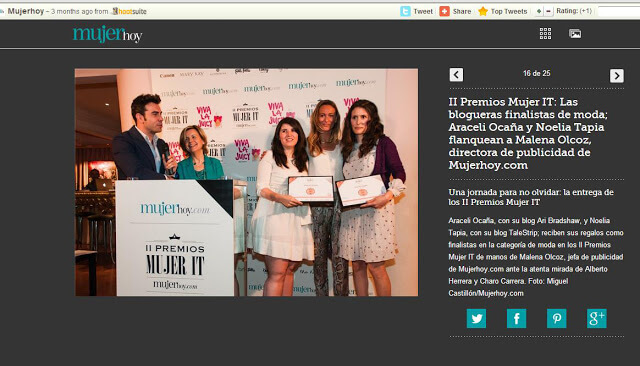Open the photo gallery view icon
This screenshot has width=640, height=366.
[575, 33]
